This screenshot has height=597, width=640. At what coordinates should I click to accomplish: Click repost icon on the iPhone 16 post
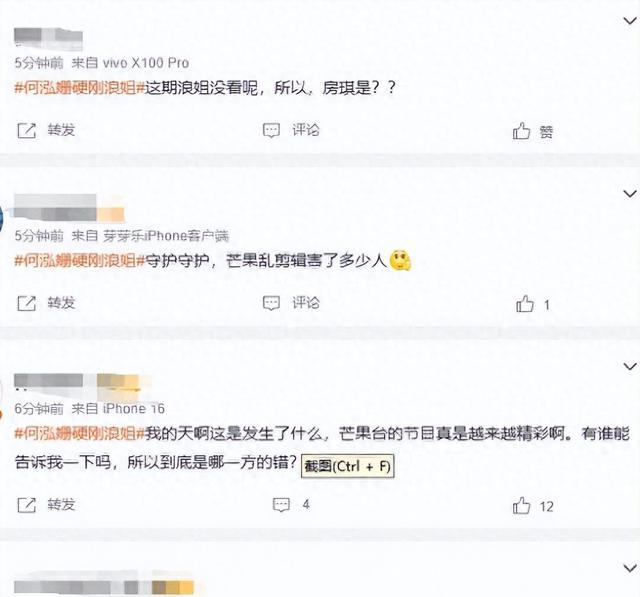click(27, 505)
